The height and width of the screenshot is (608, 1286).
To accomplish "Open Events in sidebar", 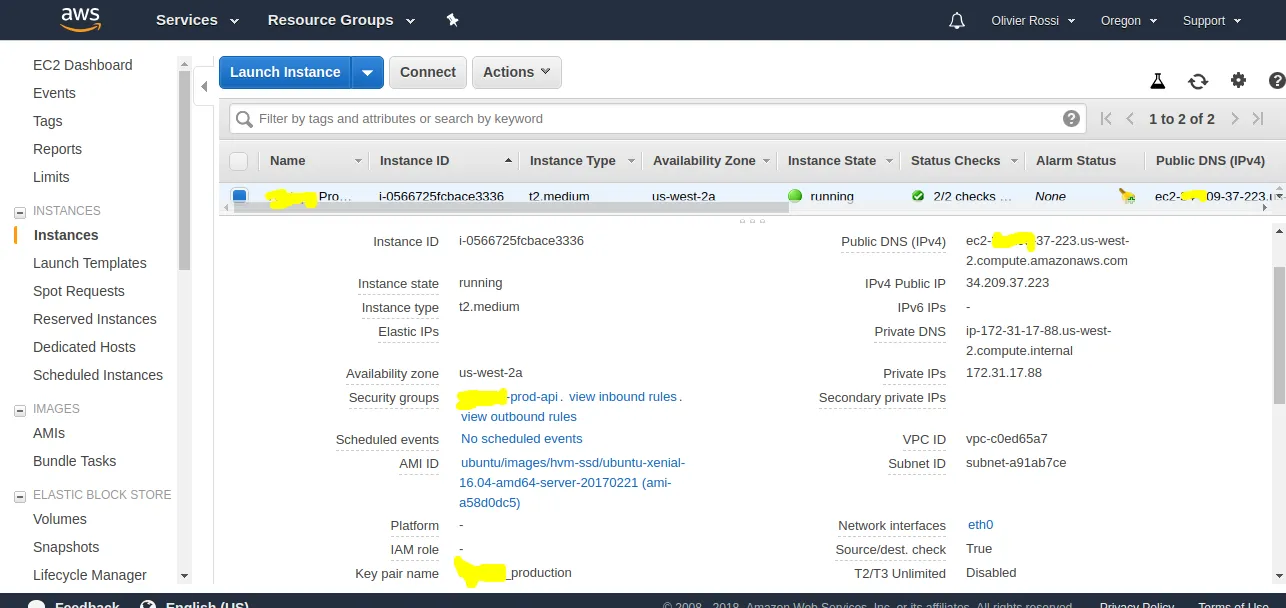I will tap(54, 93).
